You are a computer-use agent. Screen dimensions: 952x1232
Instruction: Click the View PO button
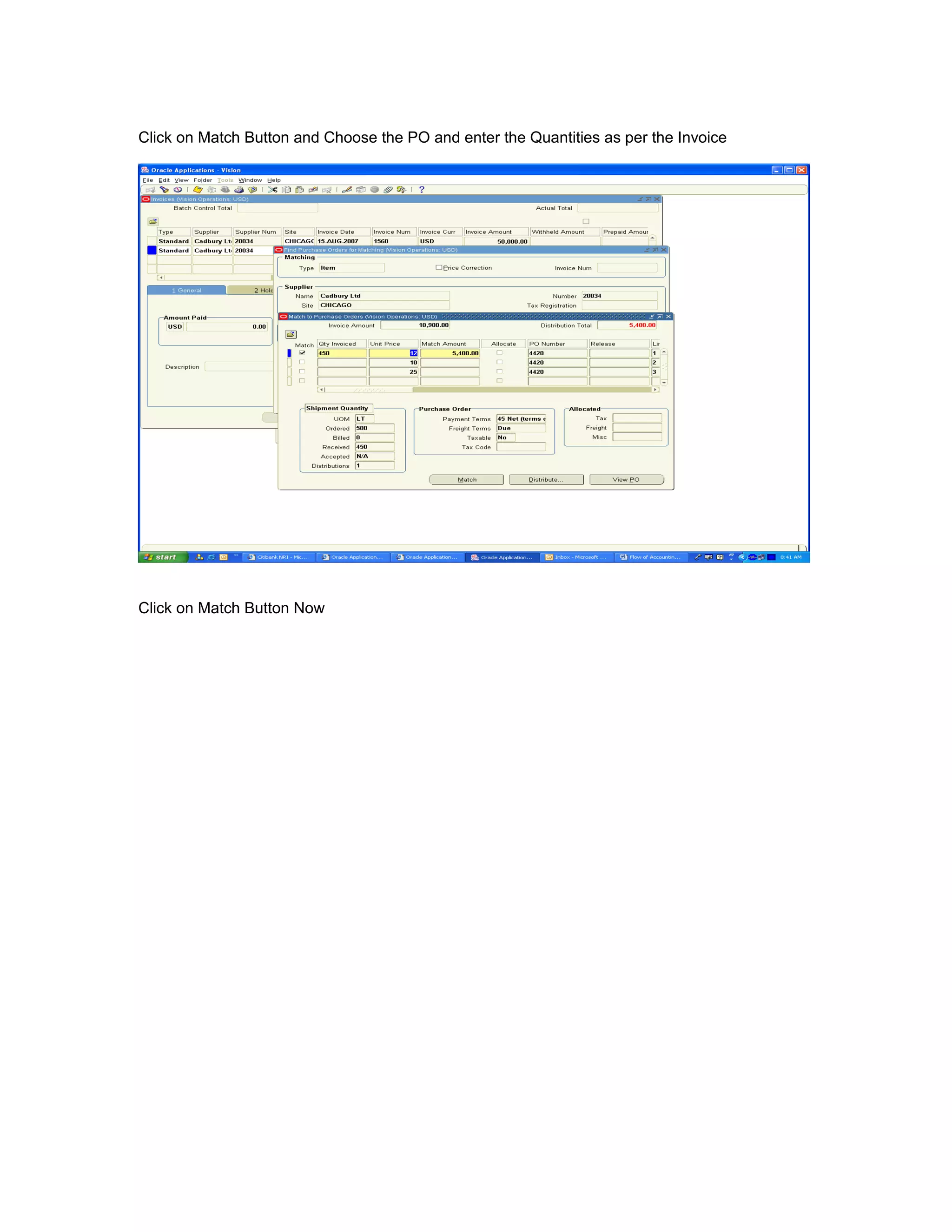point(626,479)
